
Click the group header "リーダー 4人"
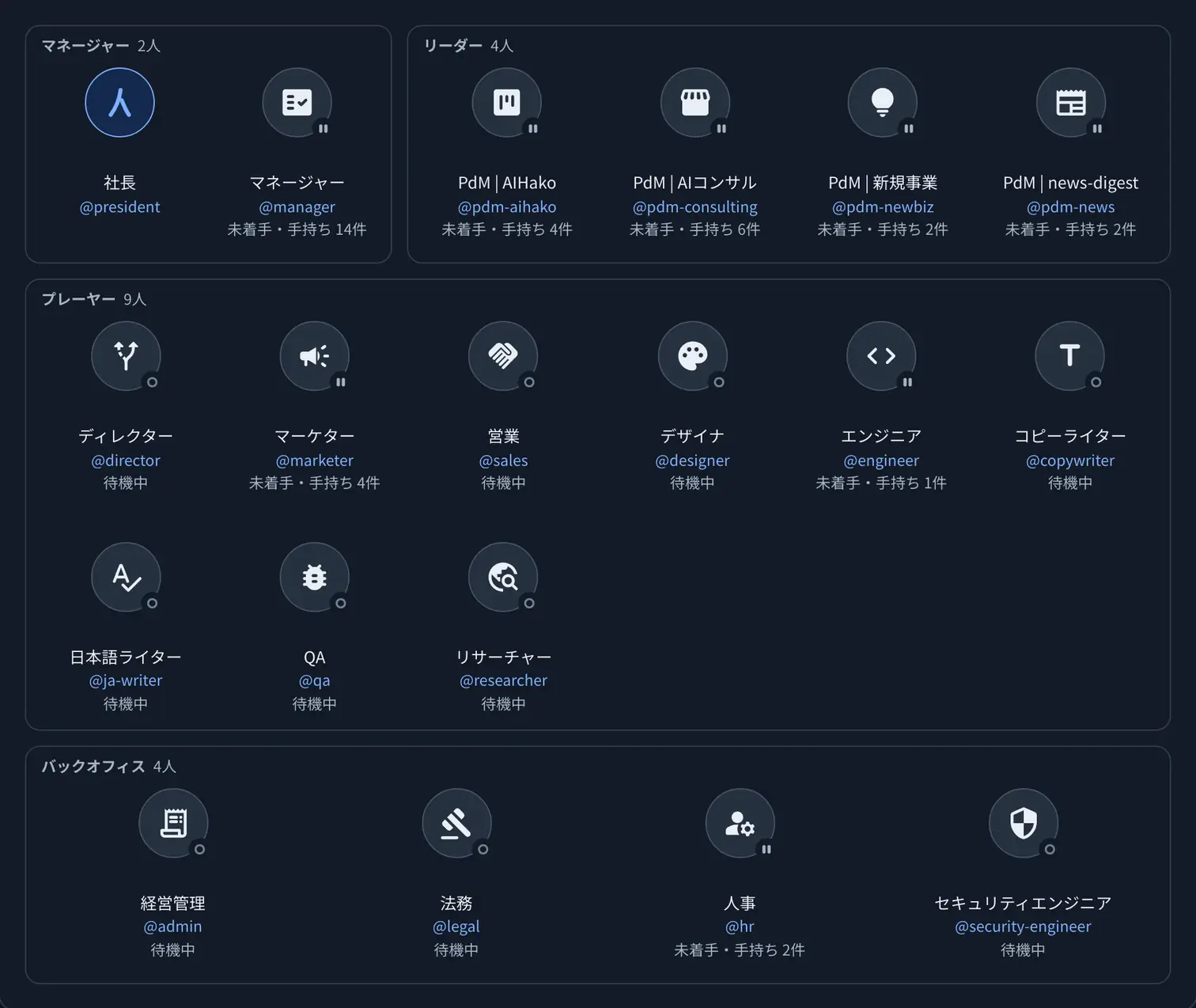coord(468,46)
